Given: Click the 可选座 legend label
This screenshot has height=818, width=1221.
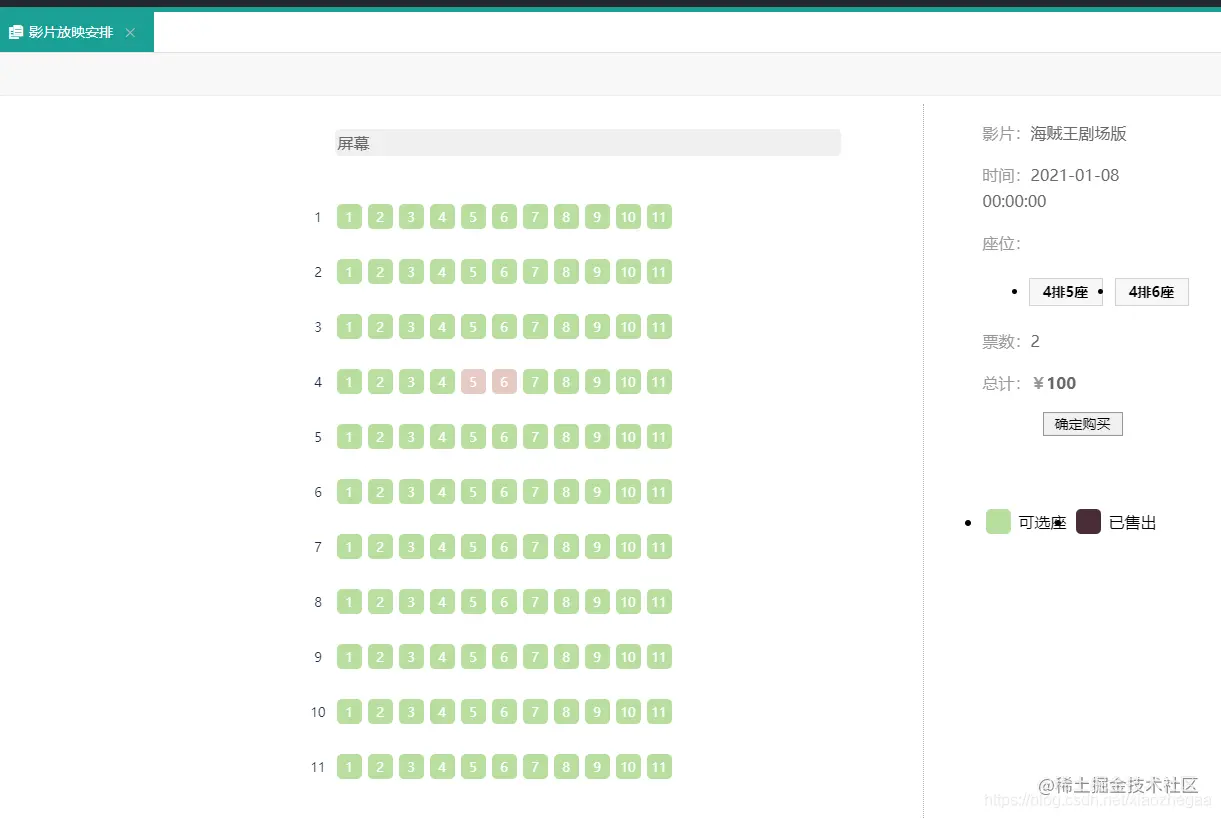Looking at the screenshot, I should (x=1042, y=523).
